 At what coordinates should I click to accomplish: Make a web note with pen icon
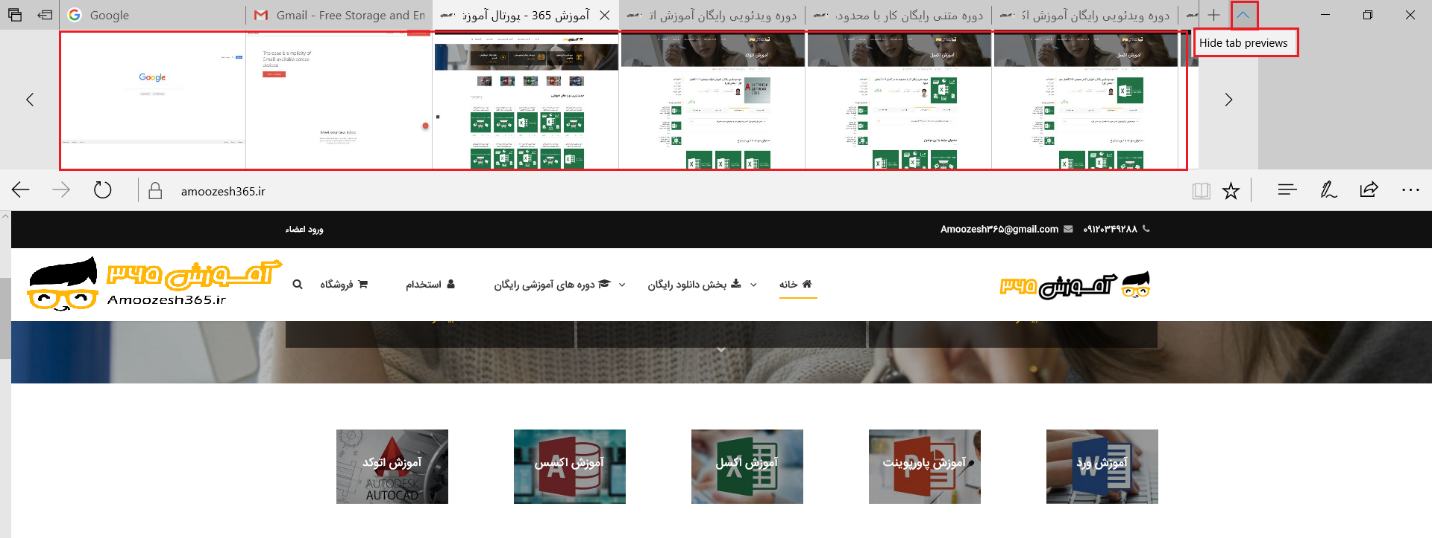pyautogui.click(x=1328, y=190)
